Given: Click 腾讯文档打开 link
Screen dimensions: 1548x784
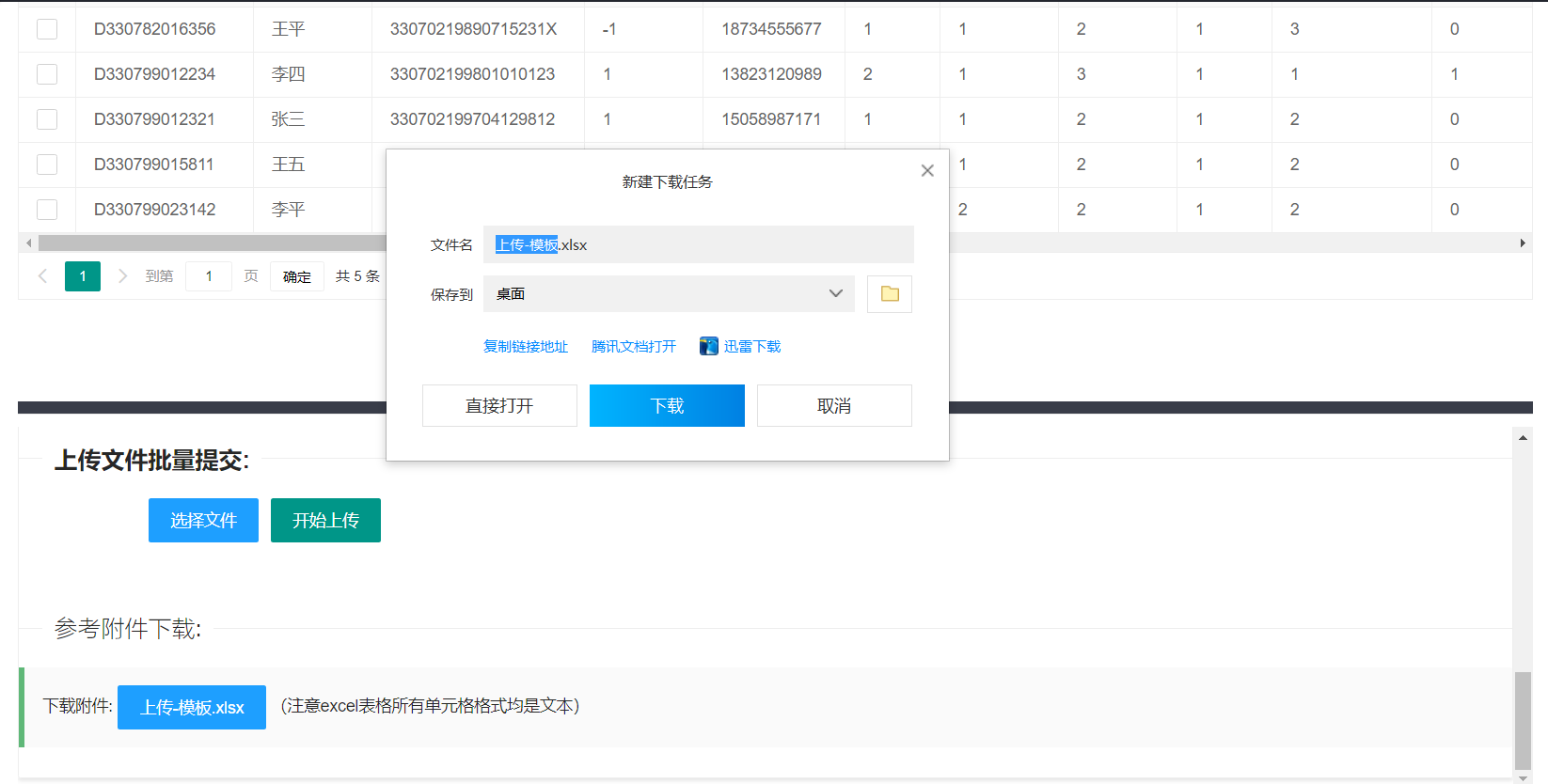Looking at the screenshot, I should click(634, 346).
